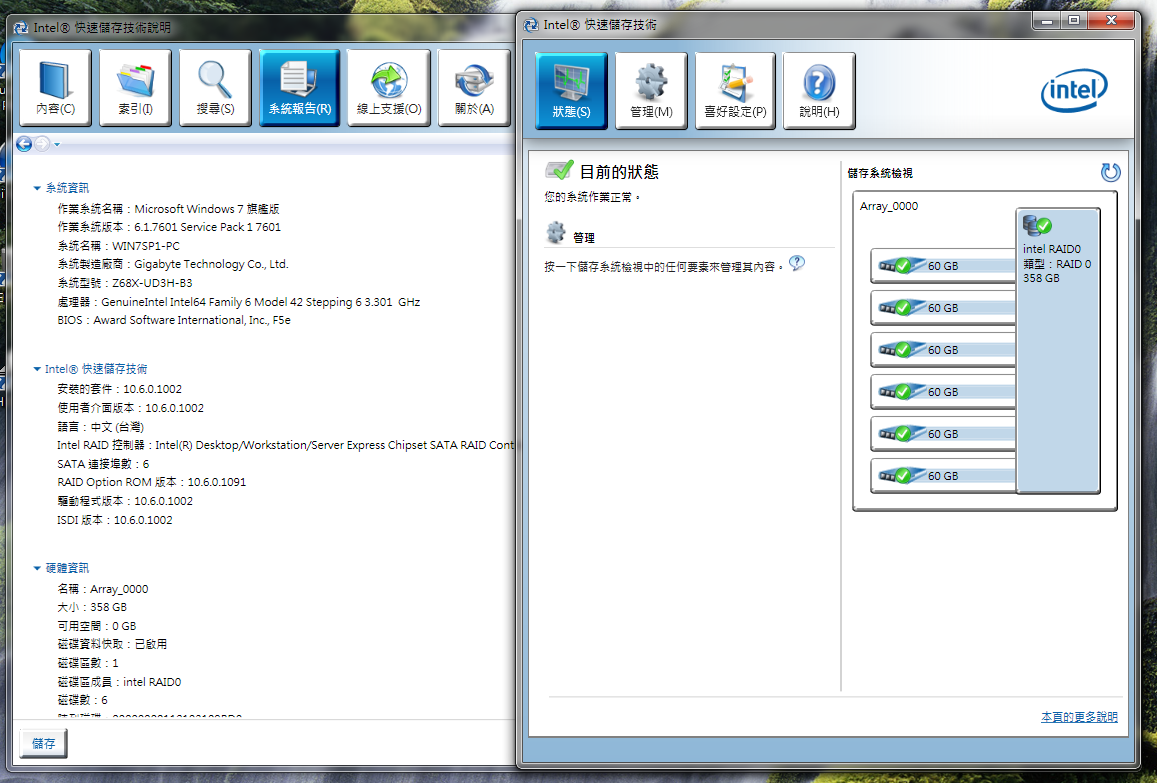Click the 搜尋(S) search magnifier button
The width and height of the screenshot is (1157, 783).
(215, 88)
